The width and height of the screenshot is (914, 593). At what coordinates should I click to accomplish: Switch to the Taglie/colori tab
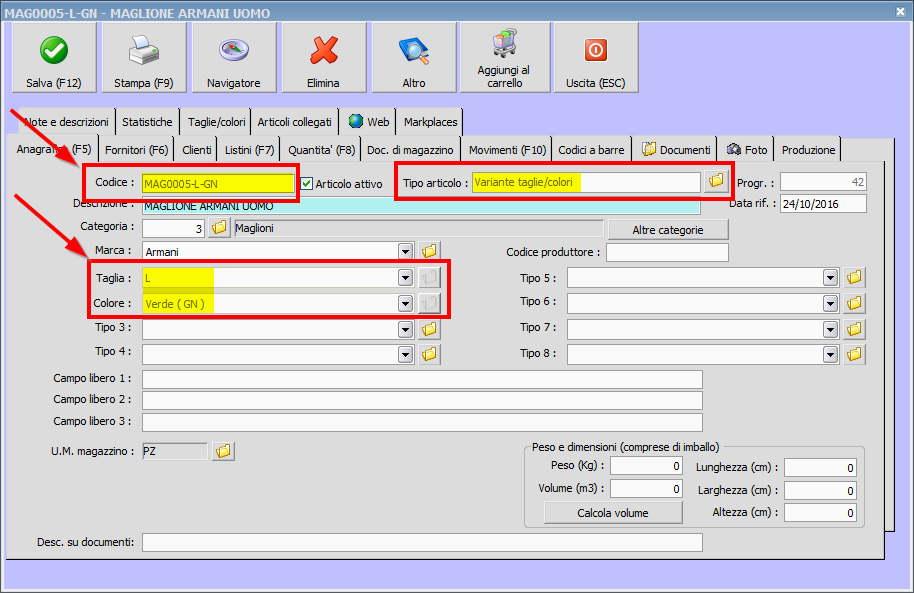click(x=216, y=122)
